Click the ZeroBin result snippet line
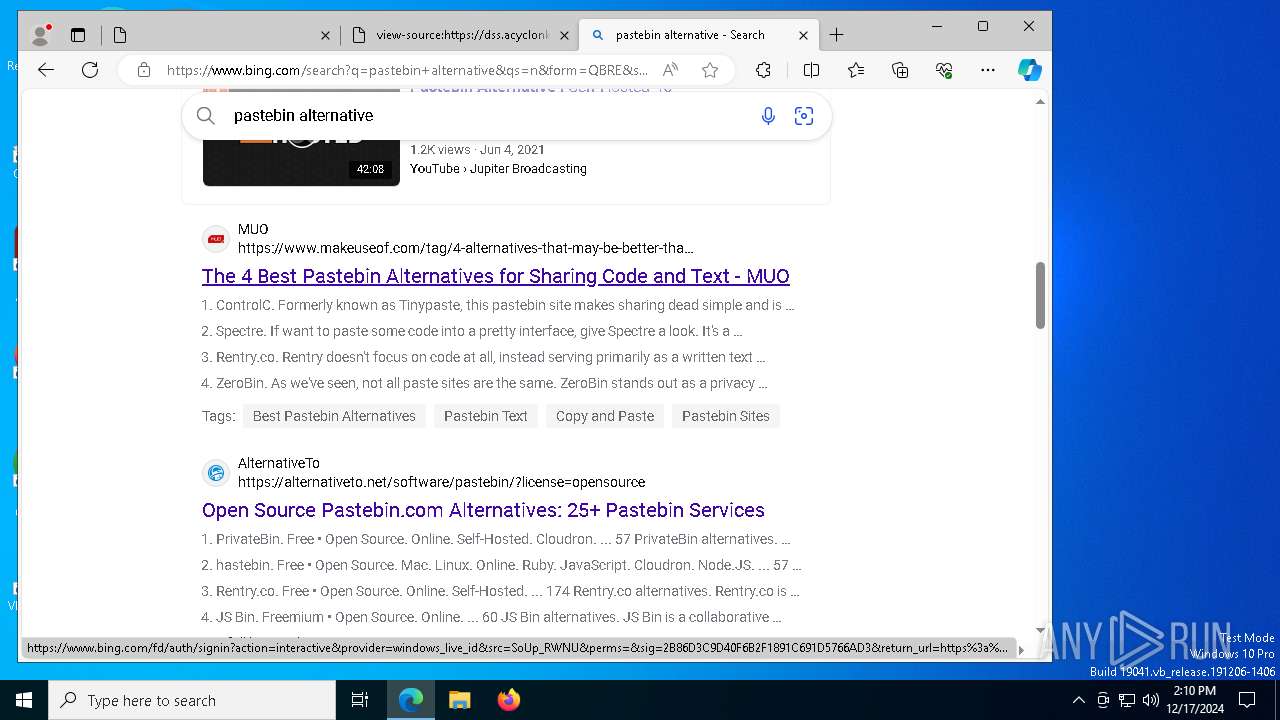Image resolution: width=1280 pixels, height=720 pixels. (485, 383)
